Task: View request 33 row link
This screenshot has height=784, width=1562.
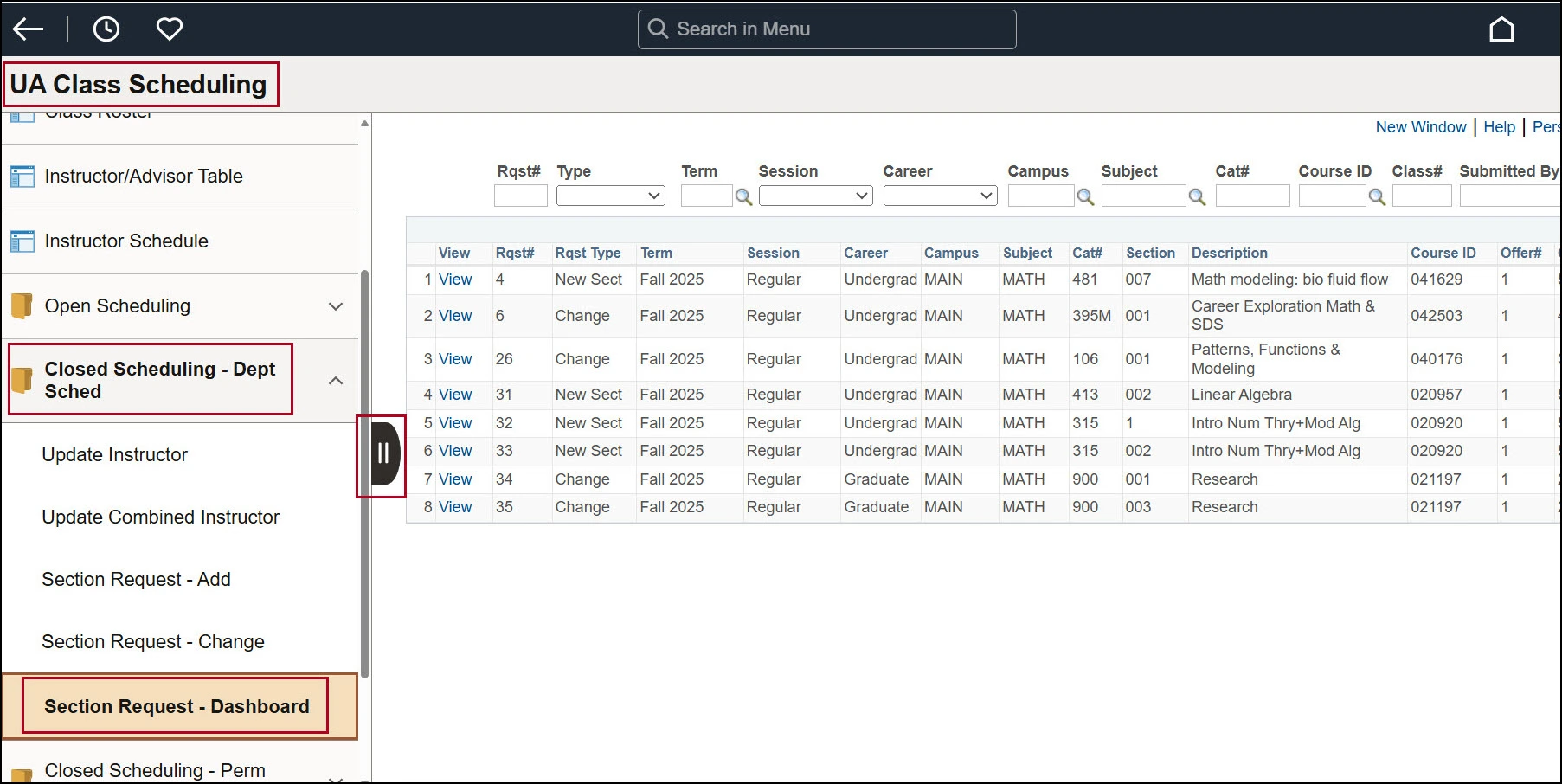Action: (x=455, y=451)
